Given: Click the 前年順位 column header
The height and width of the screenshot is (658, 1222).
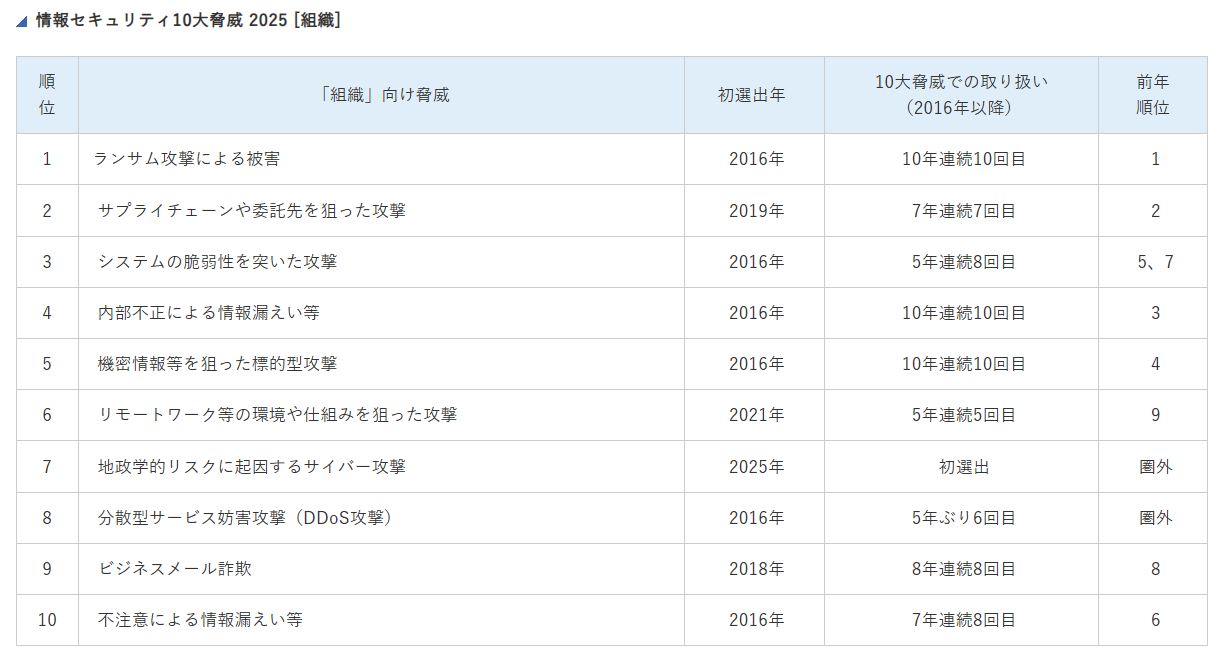Looking at the screenshot, I should pos(1155,95).
